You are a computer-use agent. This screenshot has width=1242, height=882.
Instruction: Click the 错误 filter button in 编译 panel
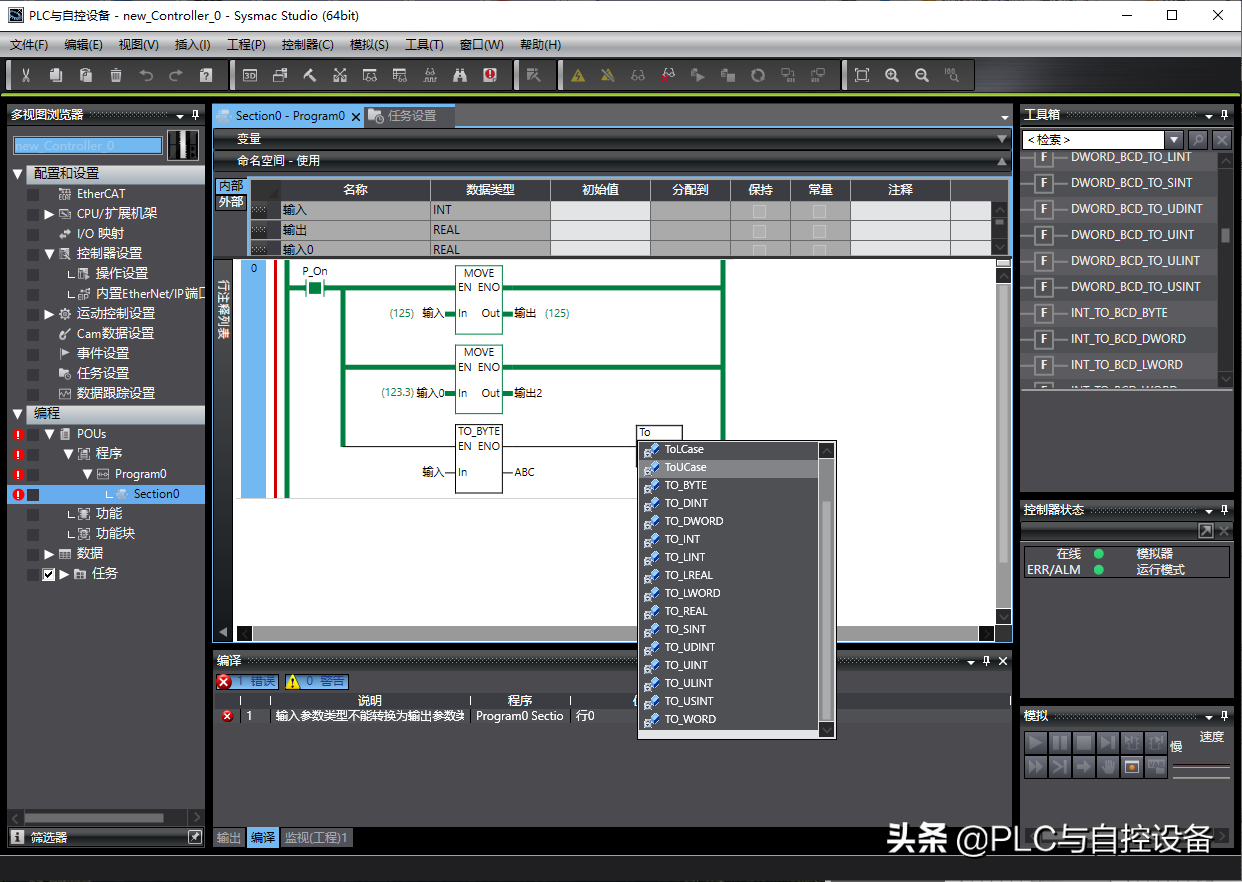248,681
